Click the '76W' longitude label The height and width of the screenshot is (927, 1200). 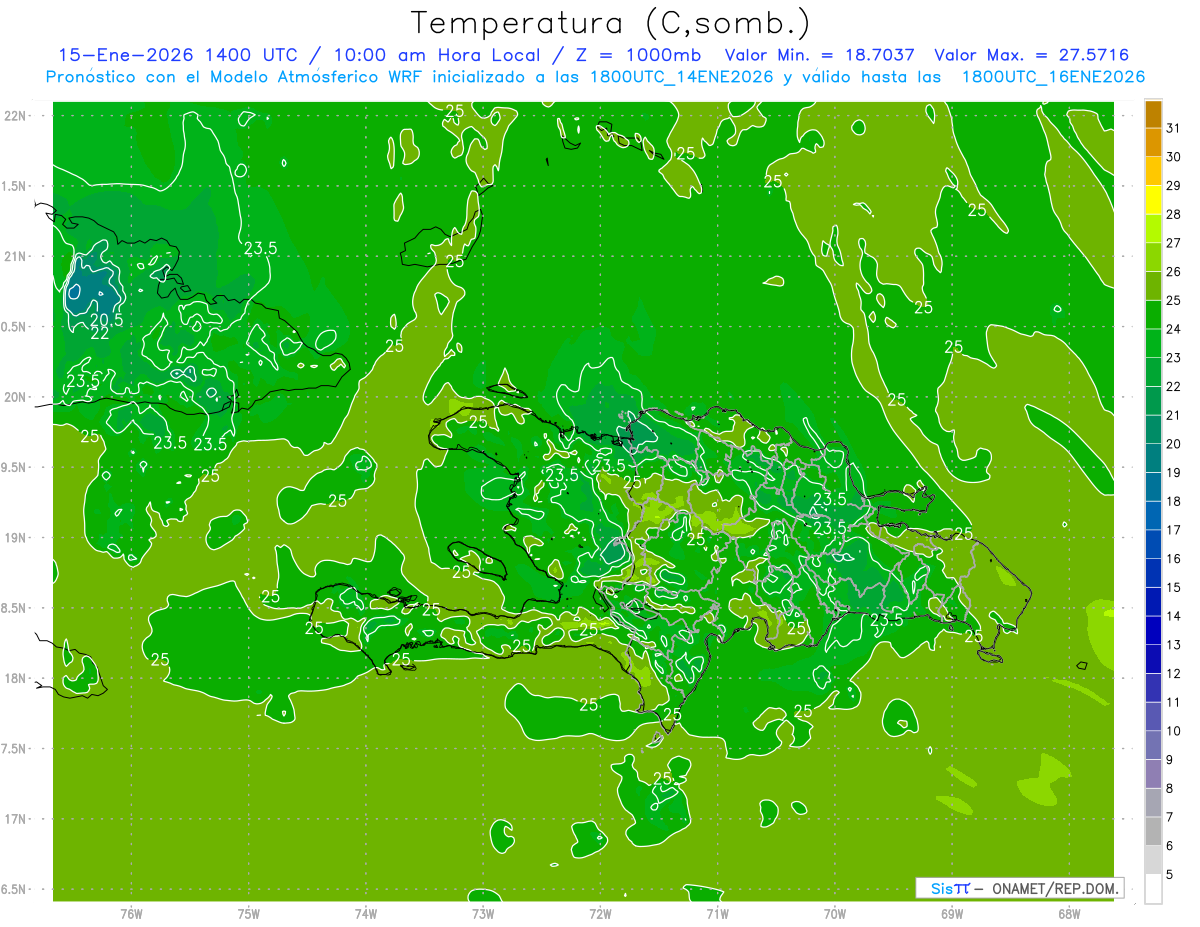click(131, 914)
